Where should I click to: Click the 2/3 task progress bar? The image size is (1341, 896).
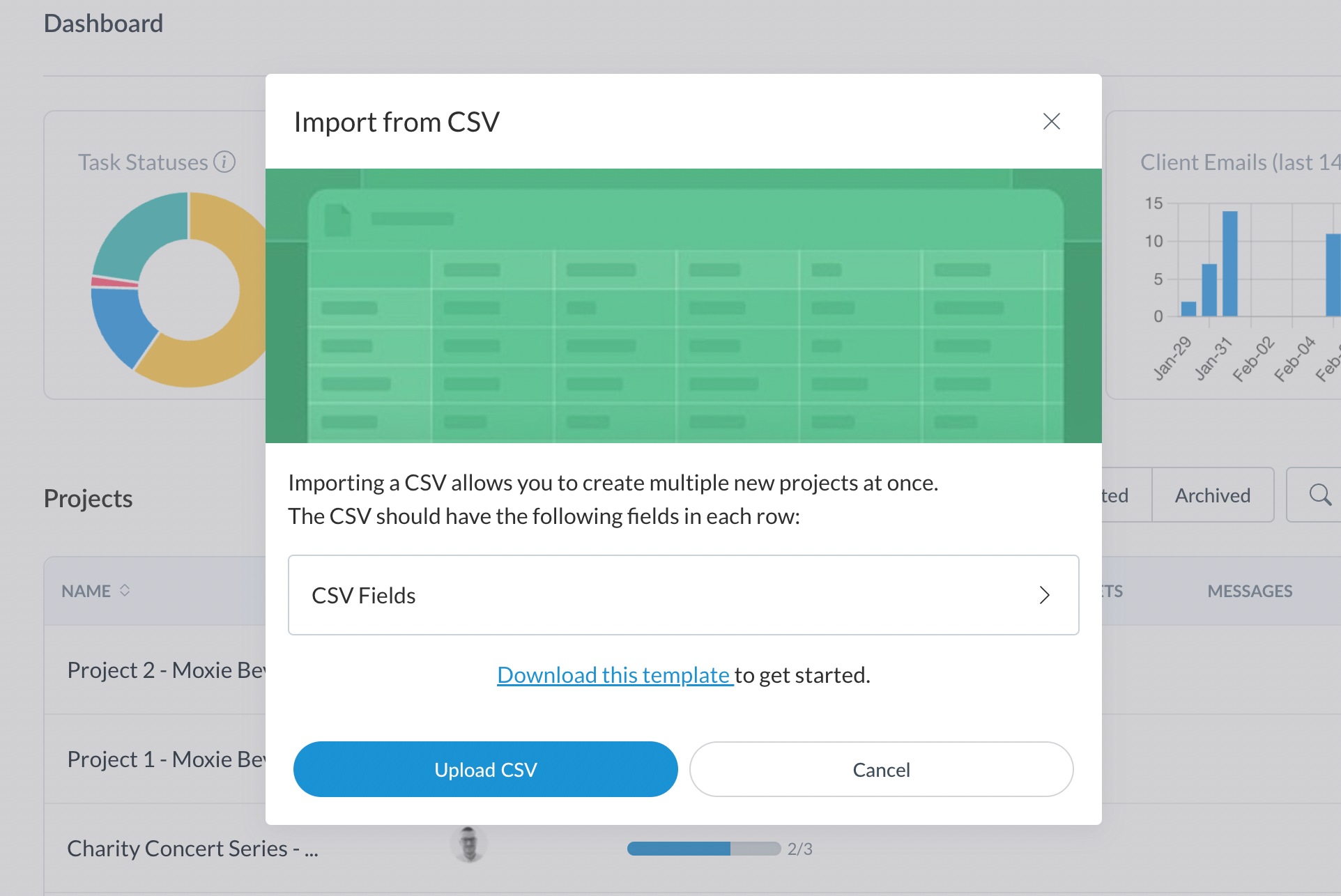click(x=703, y=849)
